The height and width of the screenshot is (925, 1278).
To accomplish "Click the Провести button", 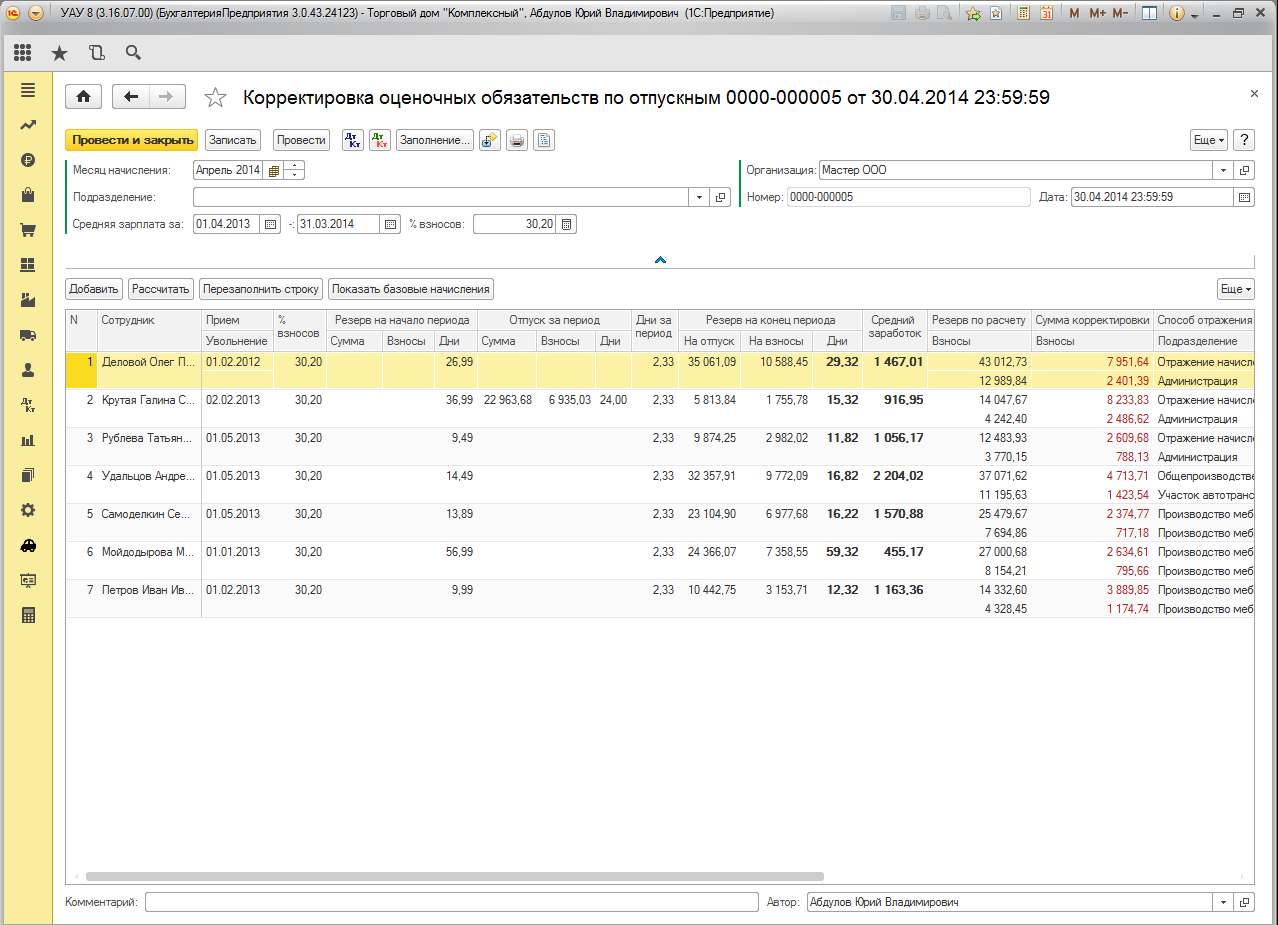I will (301, 140).
